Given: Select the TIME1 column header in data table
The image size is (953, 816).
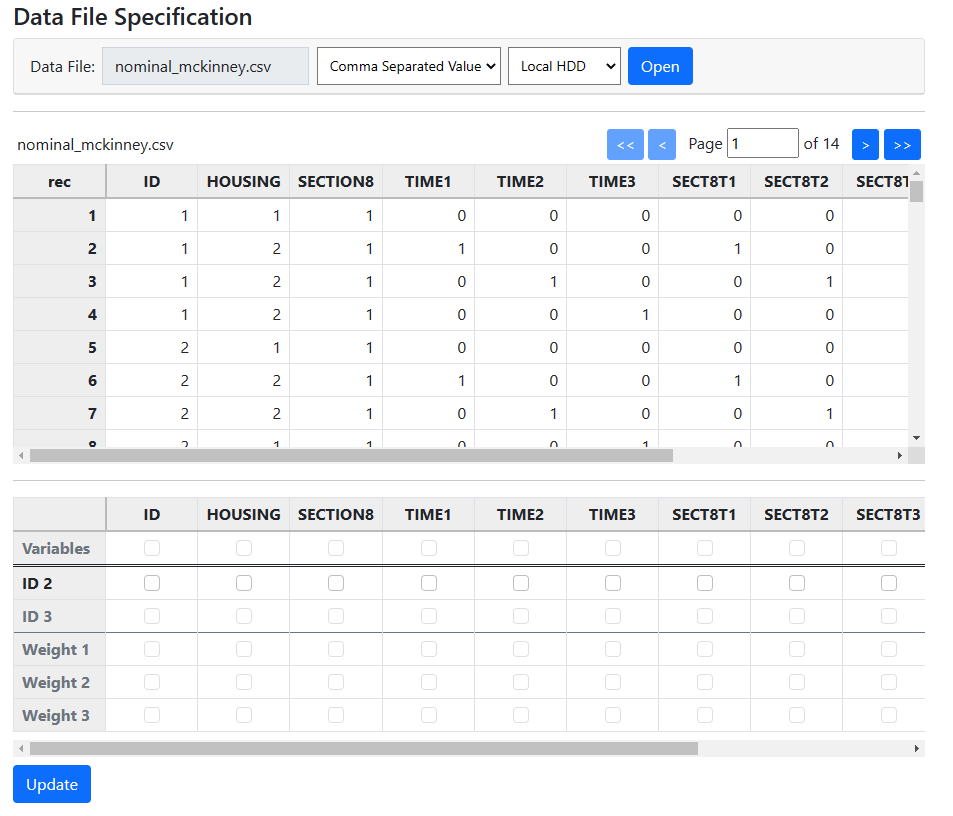Looking at the screenshot, I should [428, 181].
